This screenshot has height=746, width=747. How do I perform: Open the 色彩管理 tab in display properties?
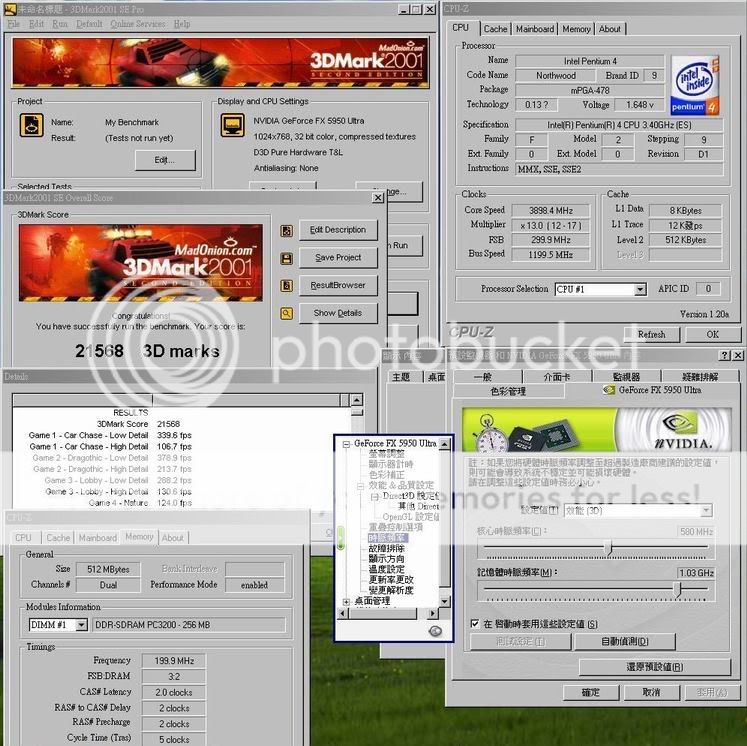coord(508,391)
